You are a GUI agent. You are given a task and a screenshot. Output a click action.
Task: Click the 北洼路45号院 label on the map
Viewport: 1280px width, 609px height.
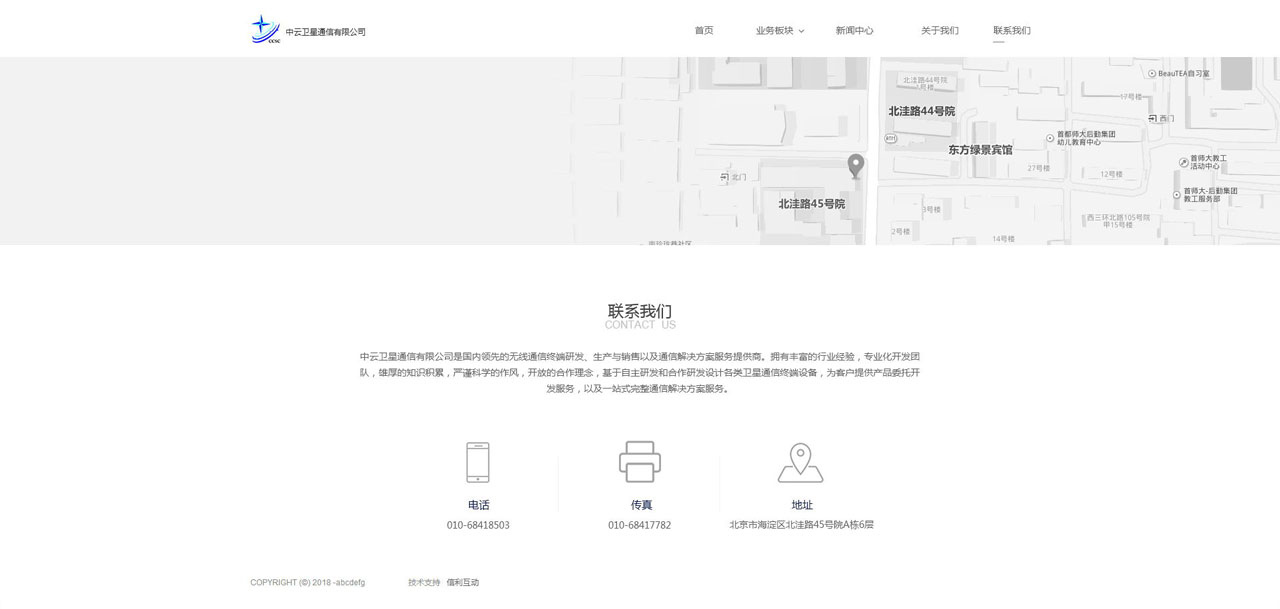click(x=811, y=204)
